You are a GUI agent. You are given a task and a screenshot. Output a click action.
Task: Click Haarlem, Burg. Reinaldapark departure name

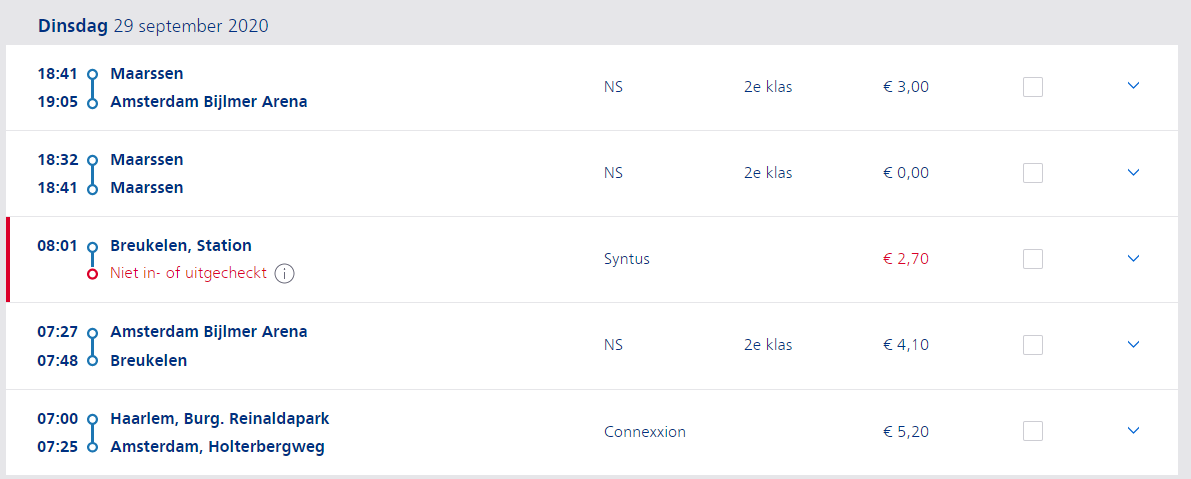pos(220,419)
